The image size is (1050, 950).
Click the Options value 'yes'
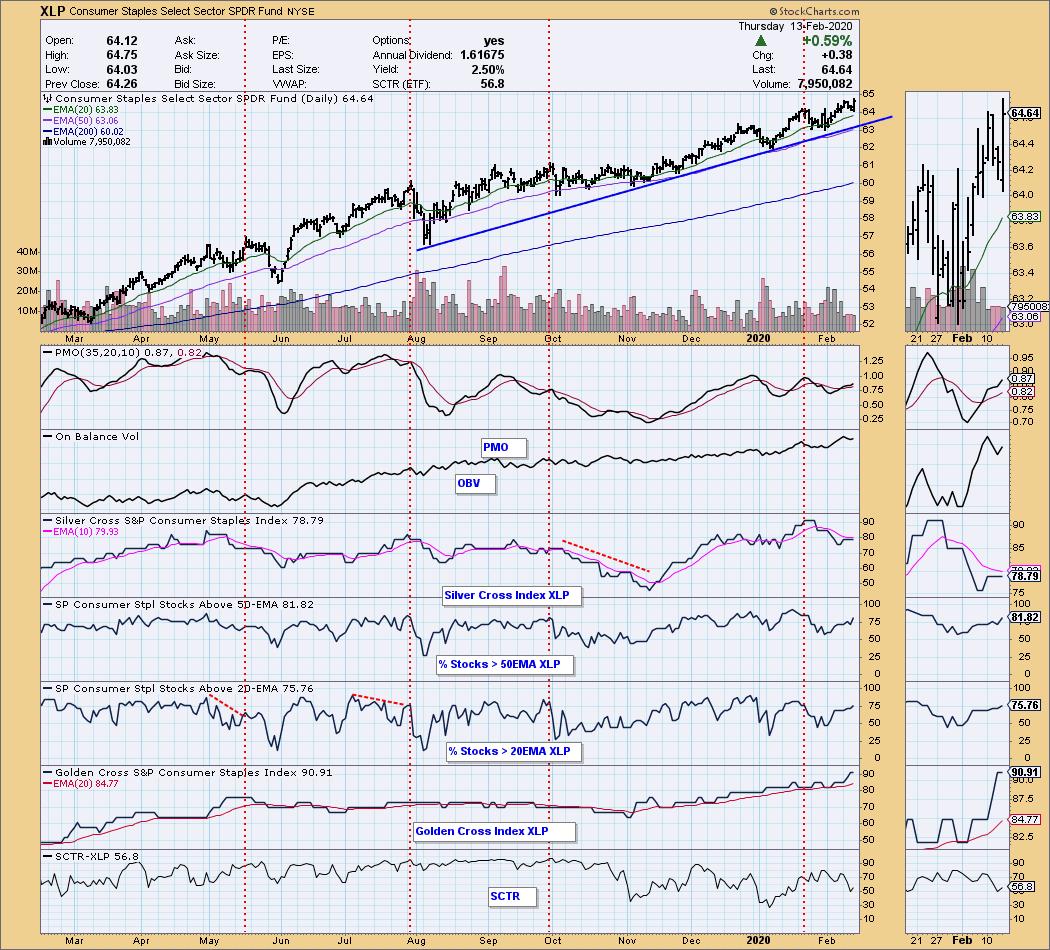pos(494,41)
